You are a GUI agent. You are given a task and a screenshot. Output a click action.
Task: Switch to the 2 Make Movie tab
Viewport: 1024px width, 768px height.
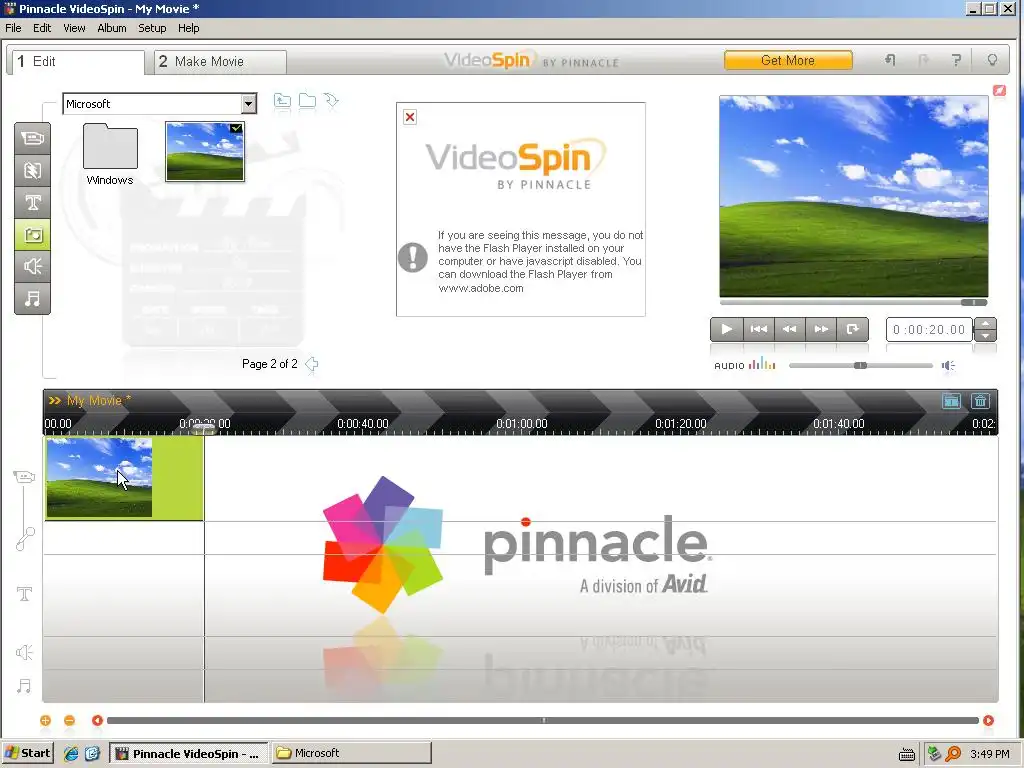[x=220, y=61]
